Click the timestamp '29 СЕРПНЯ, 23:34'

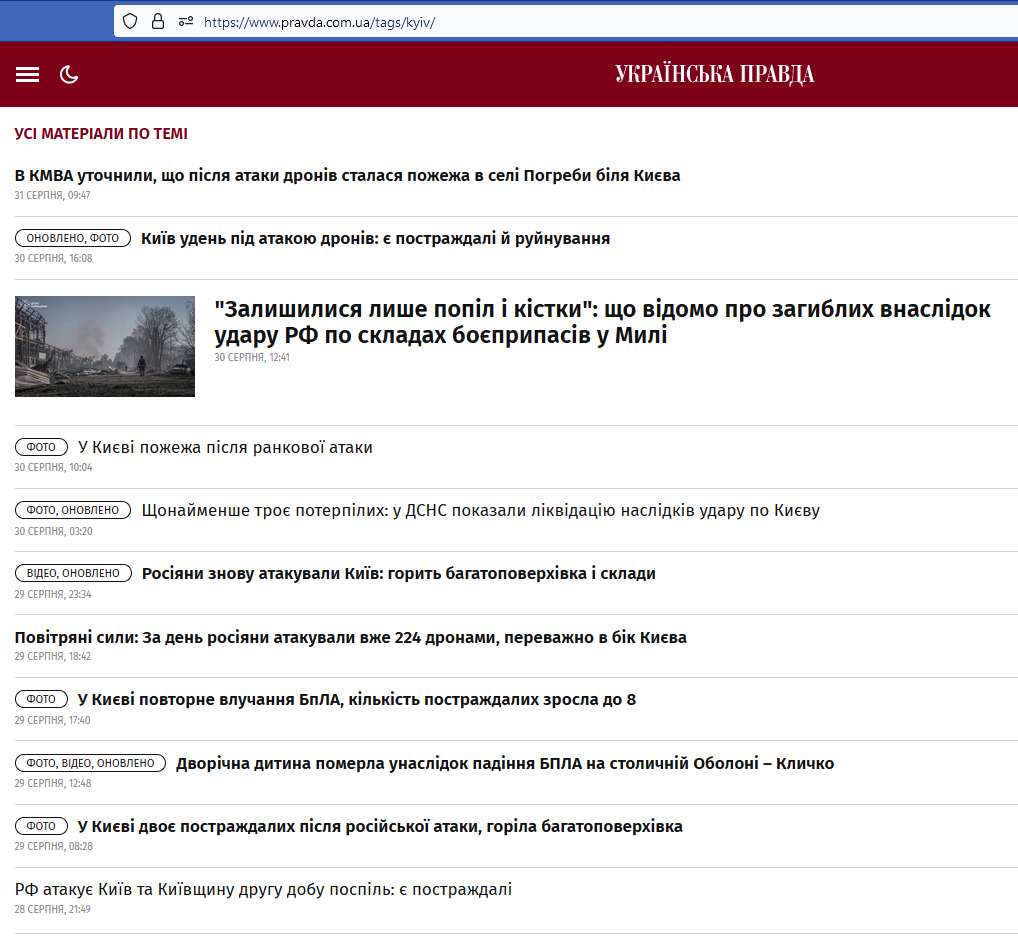pyautogui.click(x=53, y=593)
